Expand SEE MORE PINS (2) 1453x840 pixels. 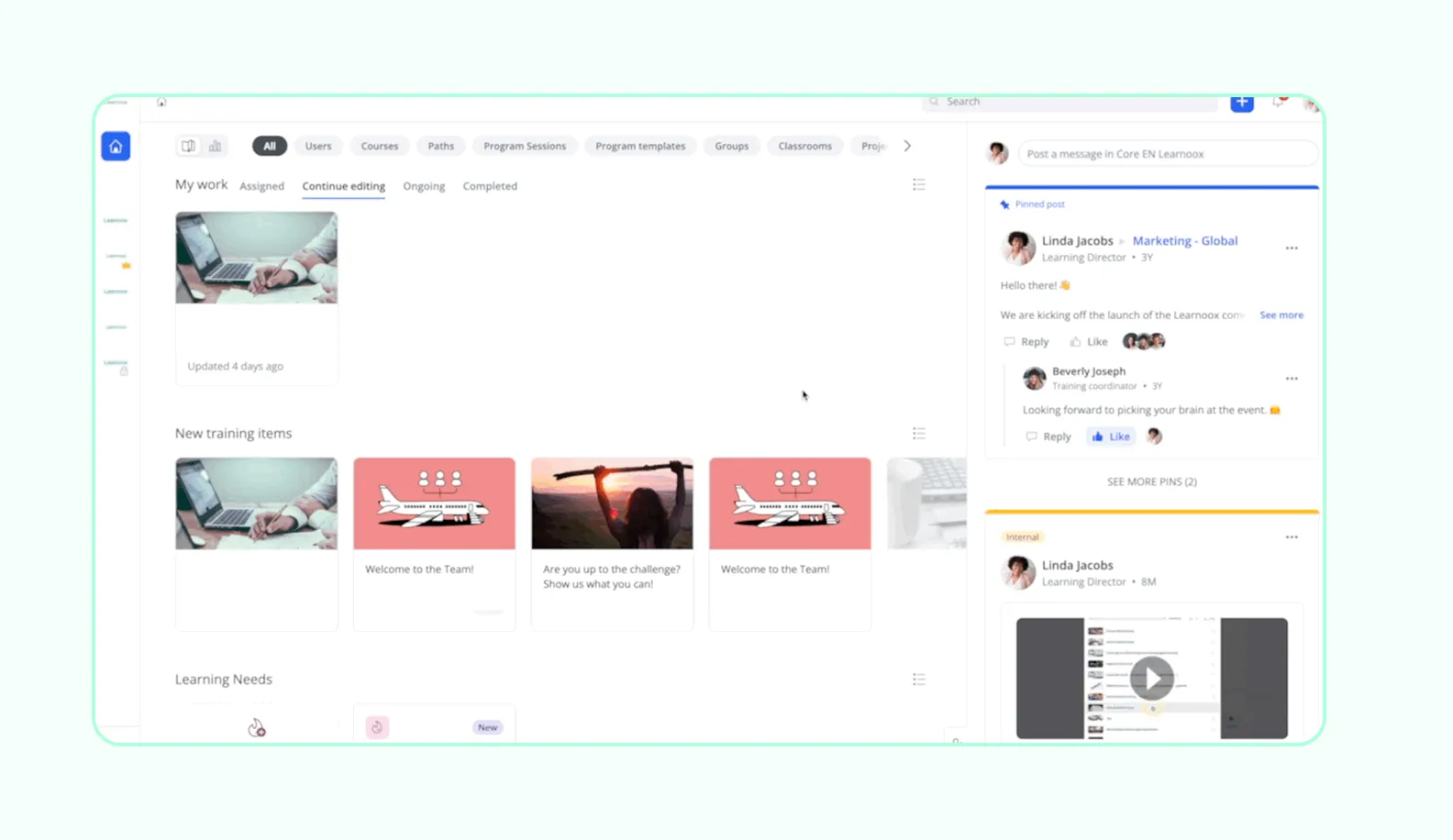click(x=1152, y=481)
